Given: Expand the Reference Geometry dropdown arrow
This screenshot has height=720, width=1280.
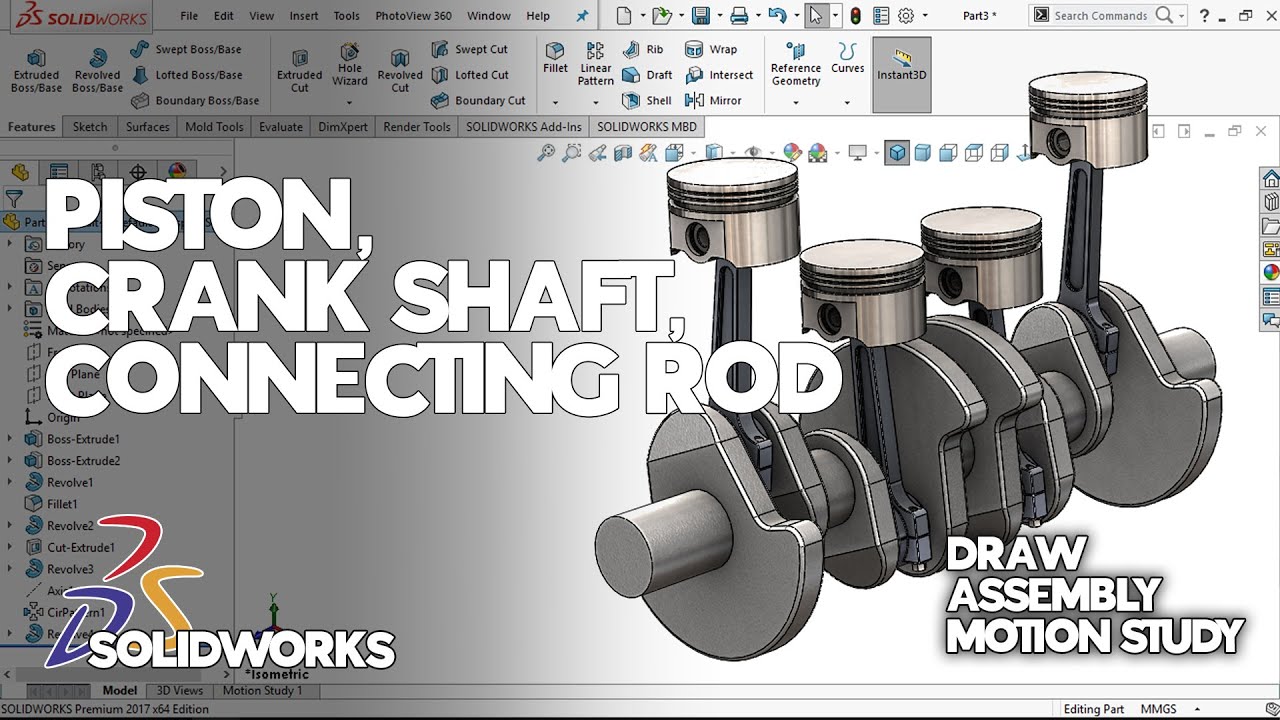Looking at the screenshot, I should (x=796, y=102).
